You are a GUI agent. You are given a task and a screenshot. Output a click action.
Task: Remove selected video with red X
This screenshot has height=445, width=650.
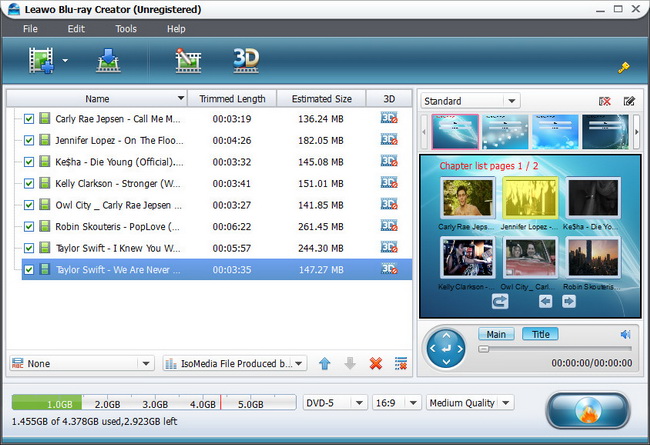(x=376, y=364)
